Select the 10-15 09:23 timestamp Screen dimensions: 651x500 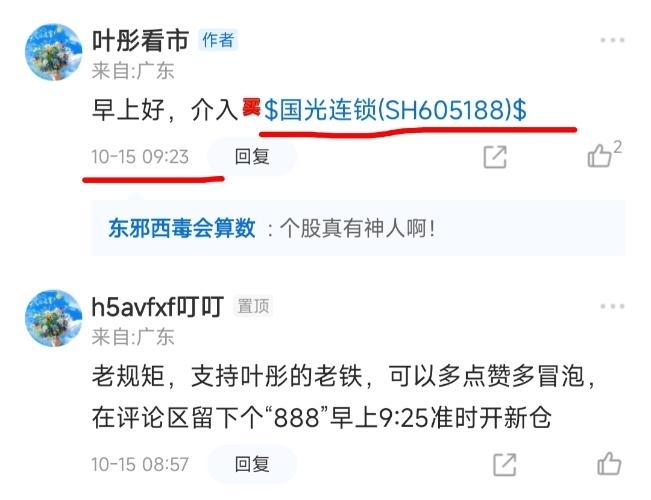coord(140,157)
